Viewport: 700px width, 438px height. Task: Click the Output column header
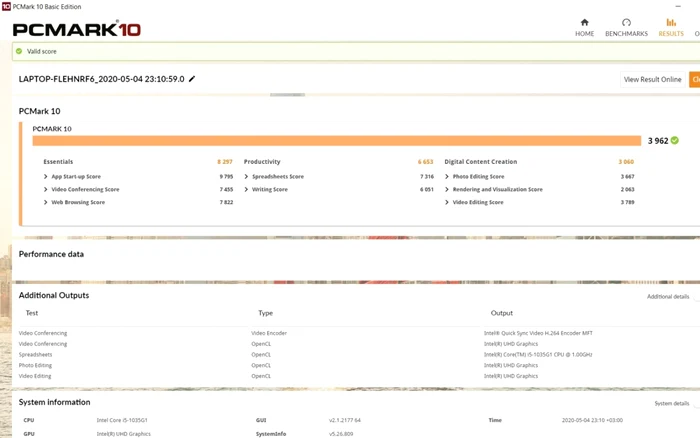click(x=502, y=313)
